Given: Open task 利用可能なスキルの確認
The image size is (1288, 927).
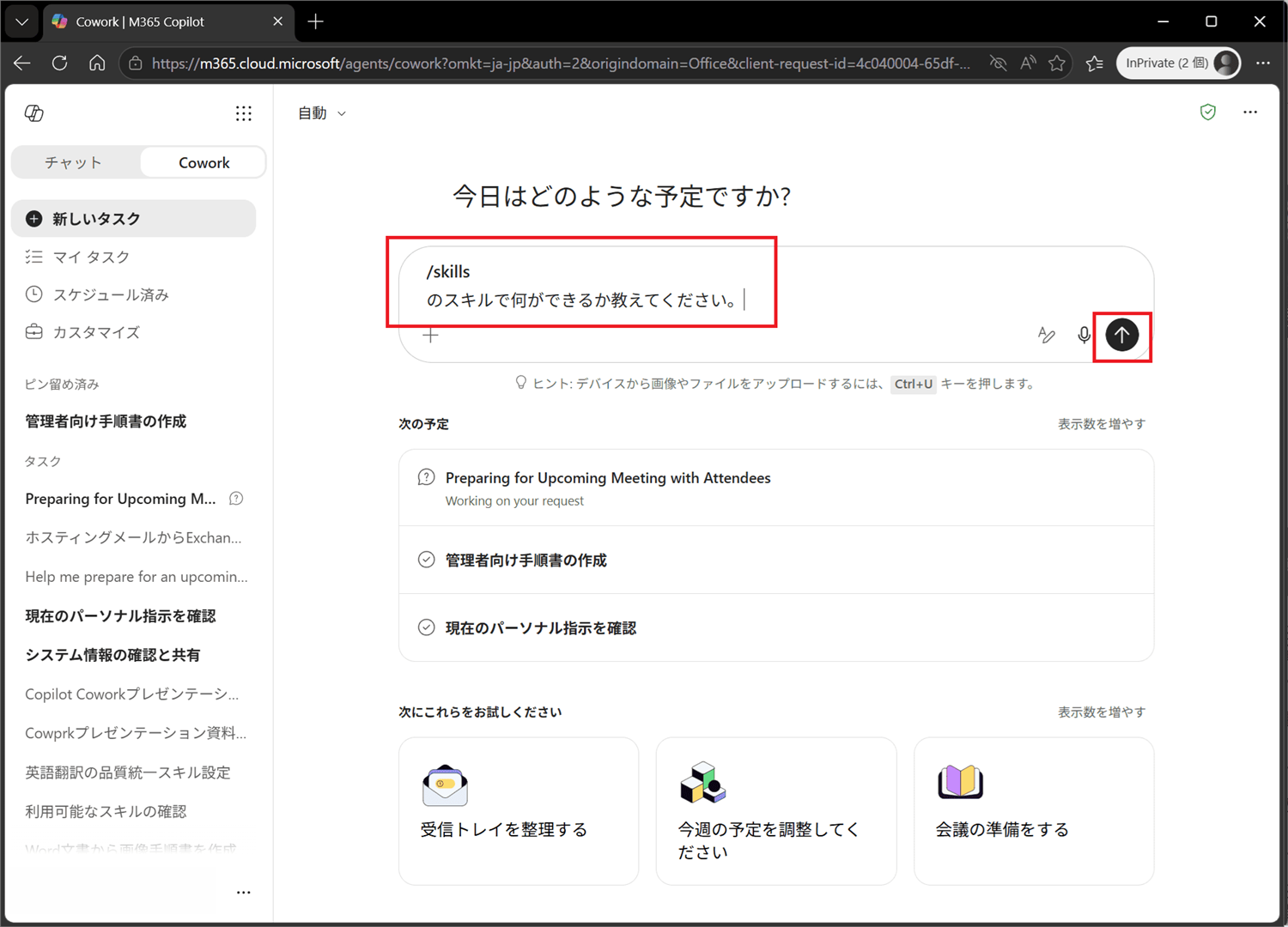Looking at the screenshot, I should click(106, 811).
